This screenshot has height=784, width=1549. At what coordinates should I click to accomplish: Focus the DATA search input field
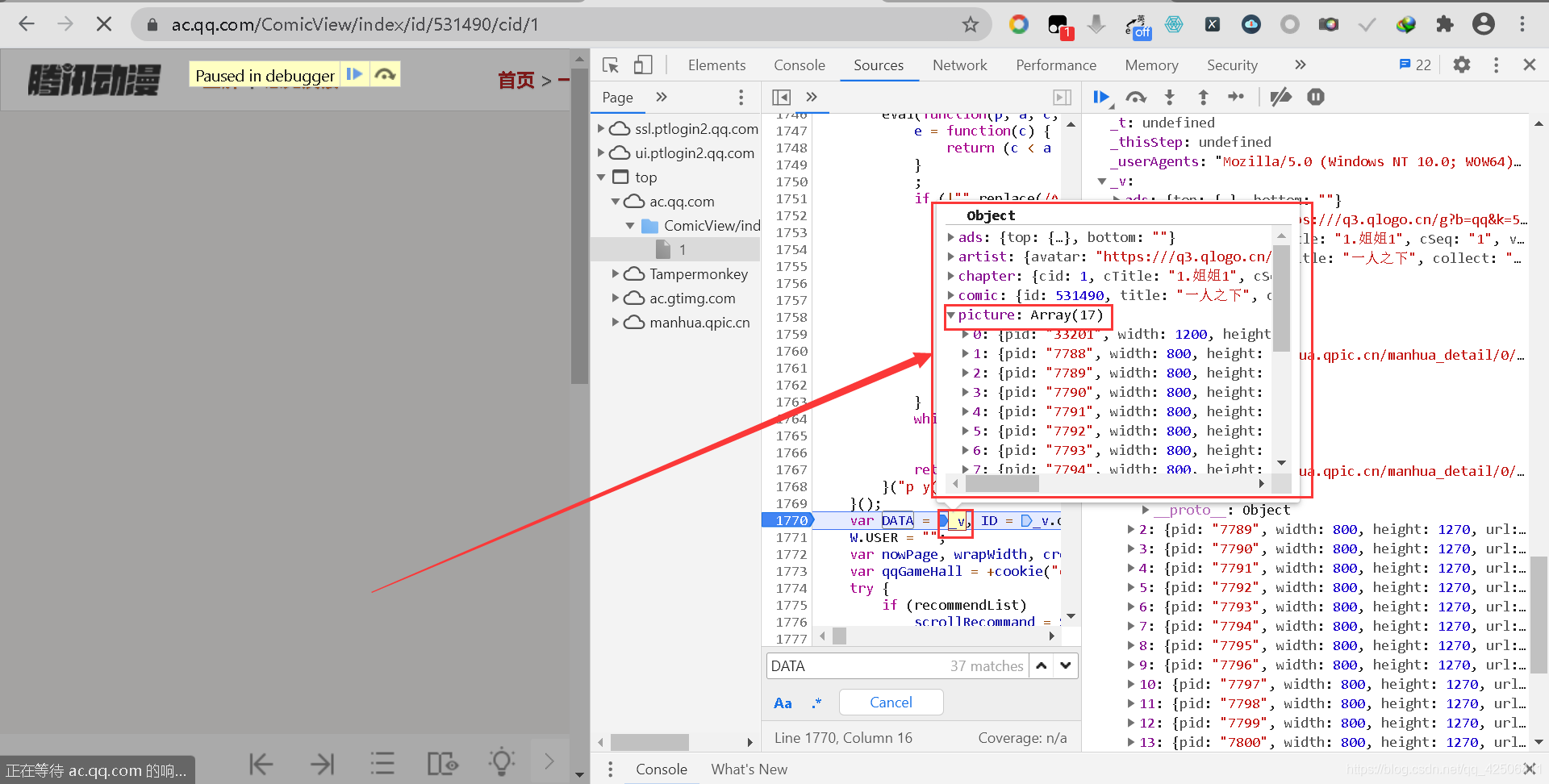[x=855, y=666]
